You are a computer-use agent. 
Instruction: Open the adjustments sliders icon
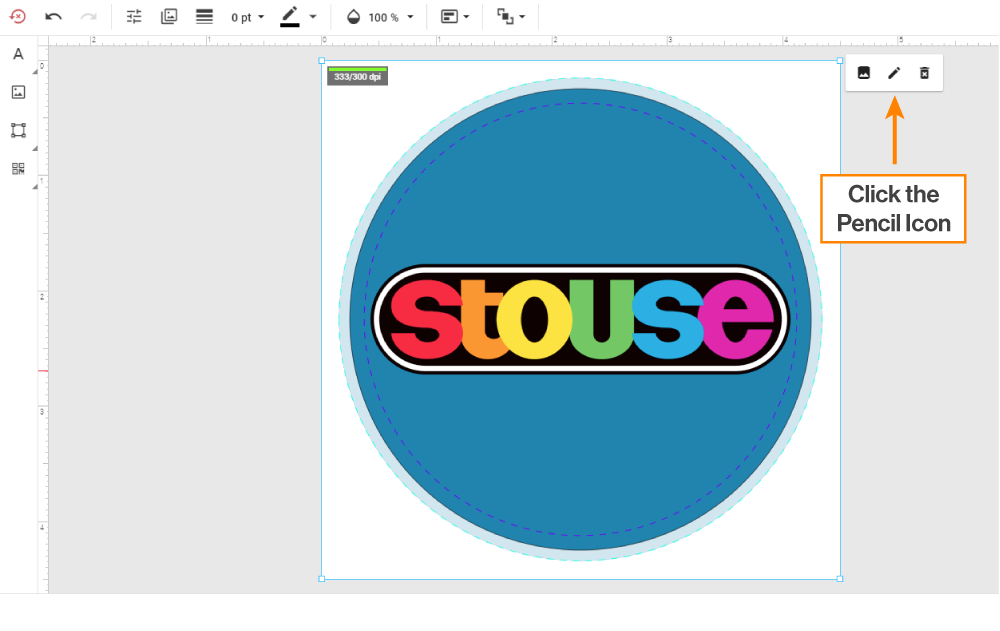tap(134, 17)
